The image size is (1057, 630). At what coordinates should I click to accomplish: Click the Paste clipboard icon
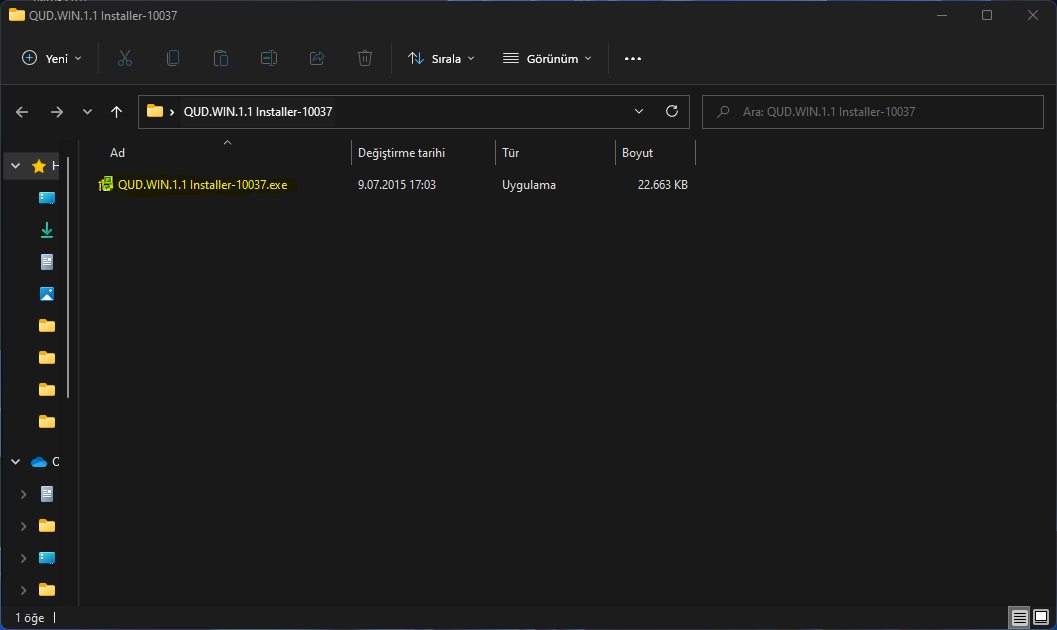(x=221, y=59)
